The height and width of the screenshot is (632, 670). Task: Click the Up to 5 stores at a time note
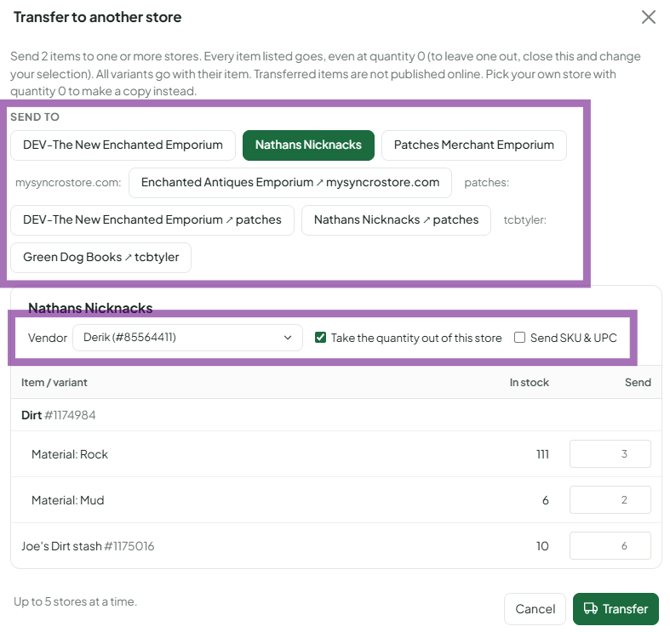75,602
